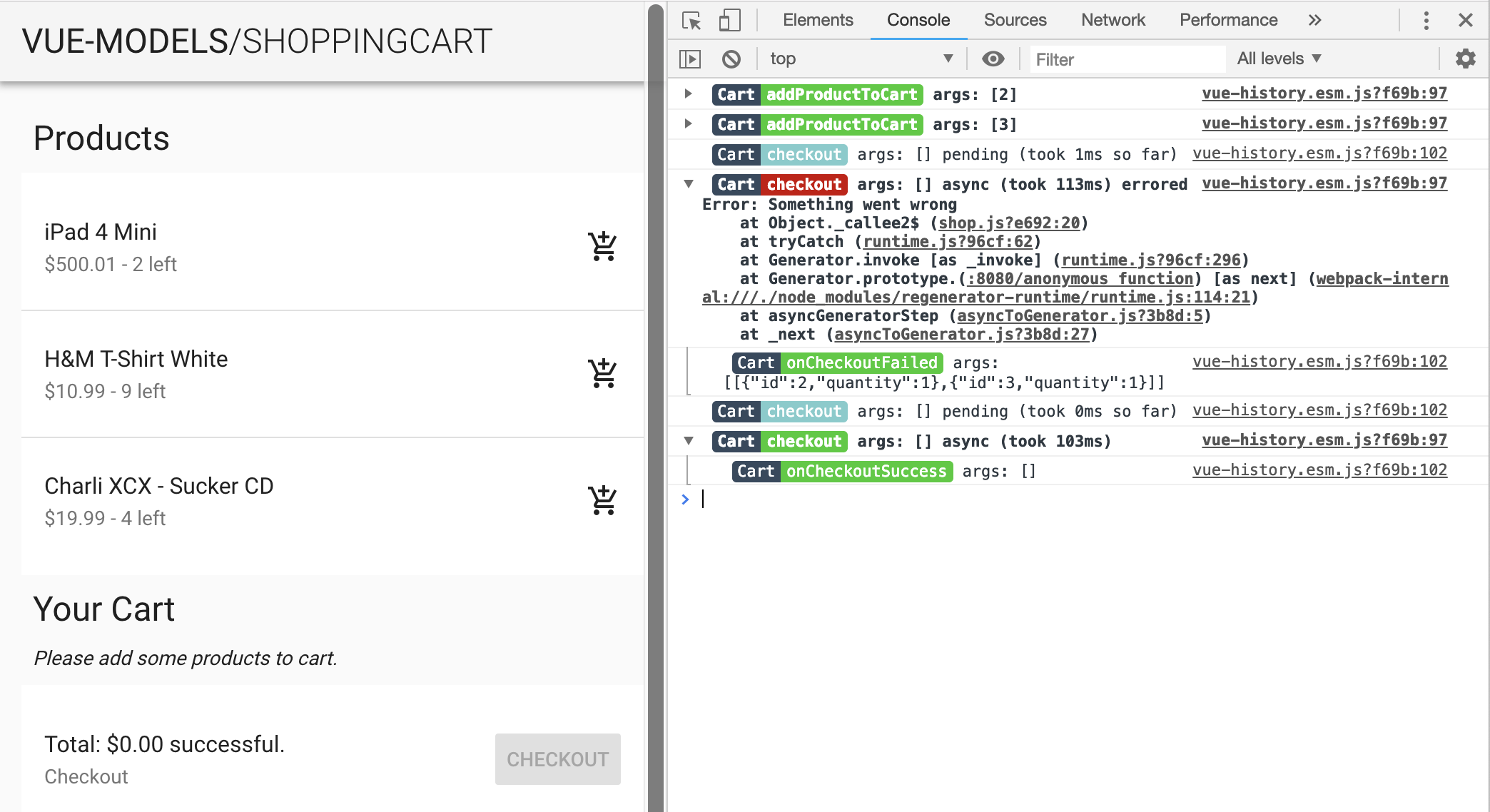Clear console with the ban icon
Screen dimensions: 1490x812
(731, 59)
